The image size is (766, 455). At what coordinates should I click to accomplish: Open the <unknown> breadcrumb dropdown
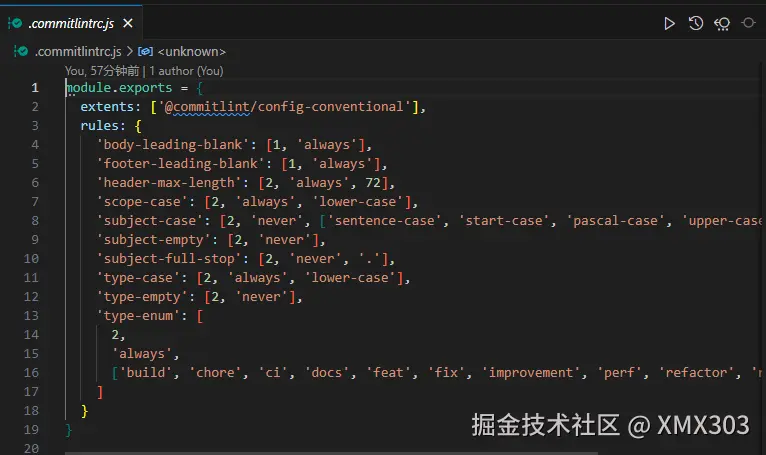click(192, 51)
